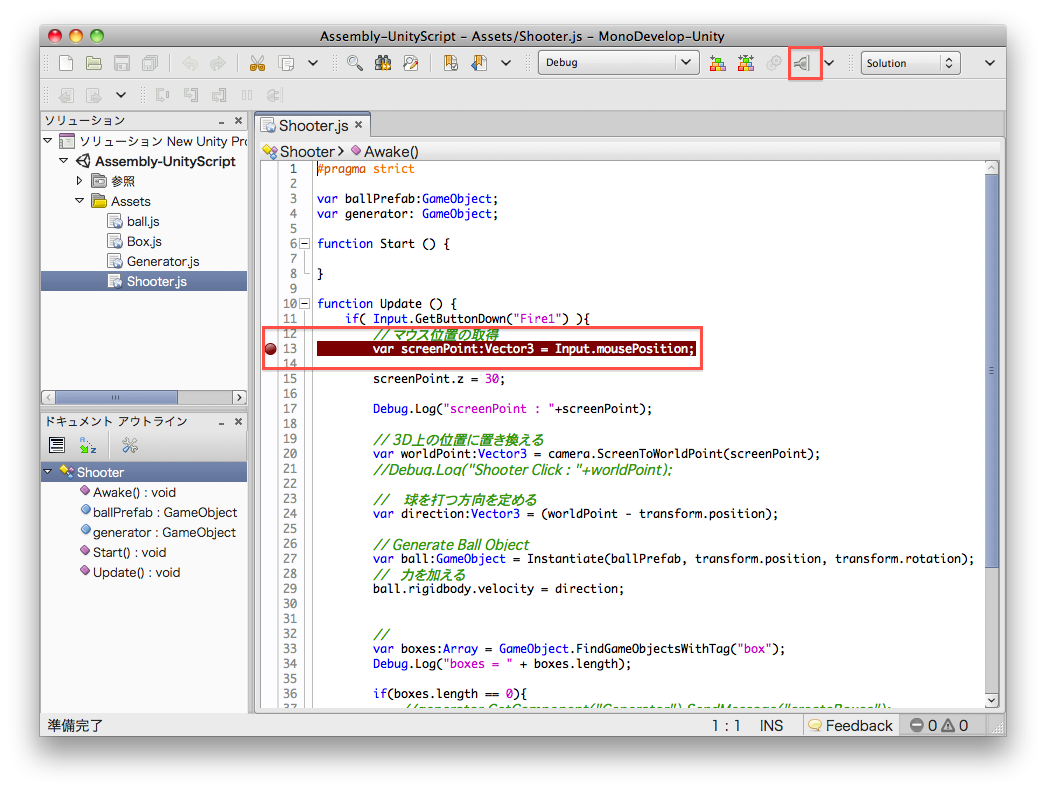Click the Save floppy disk icon
The image size is (1046, 791).
coord(122,63)
